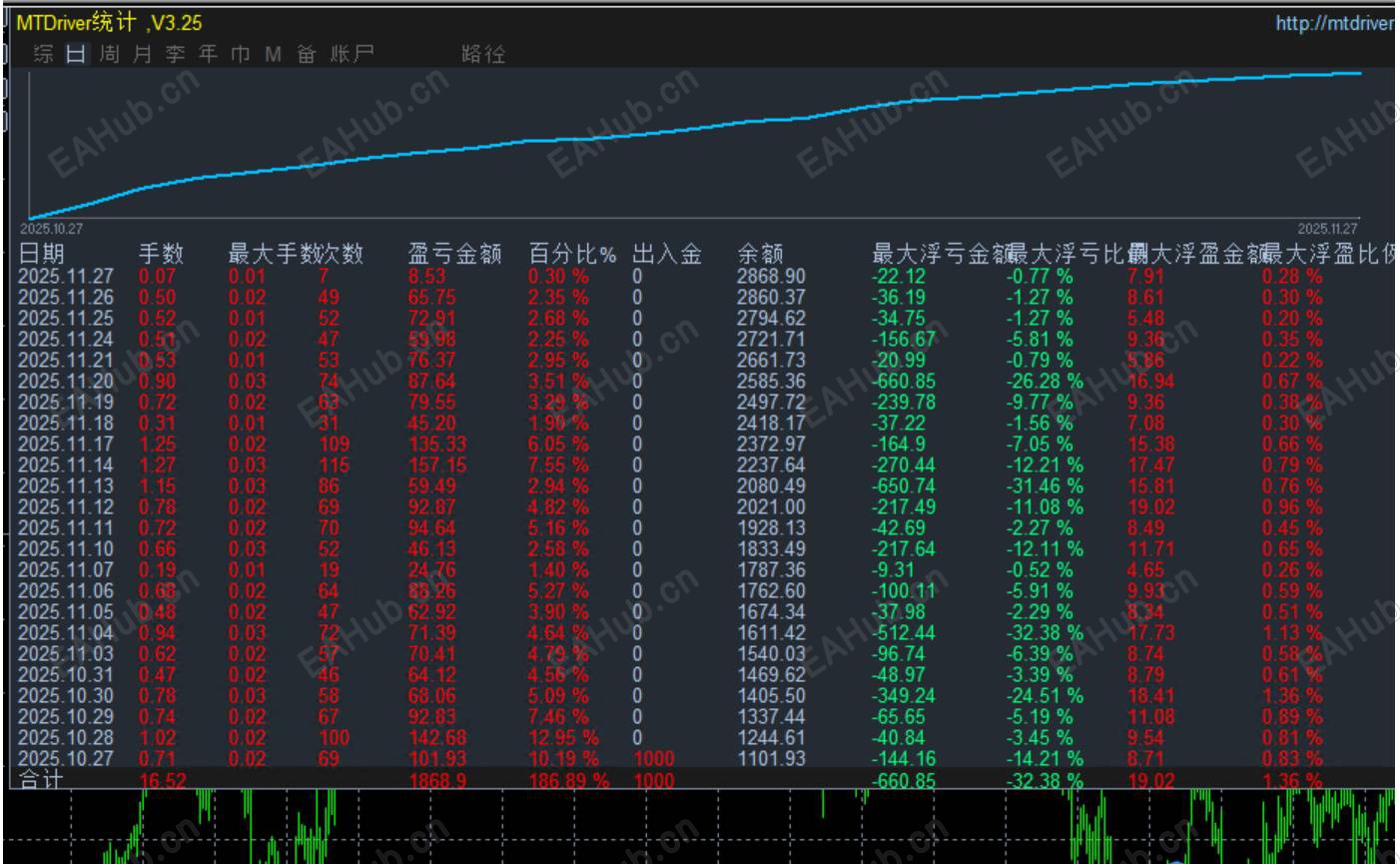This screenshot has height=864, width=1400.
Task: Switch to the 季 quarterly tab
Action: click(175, 54)
